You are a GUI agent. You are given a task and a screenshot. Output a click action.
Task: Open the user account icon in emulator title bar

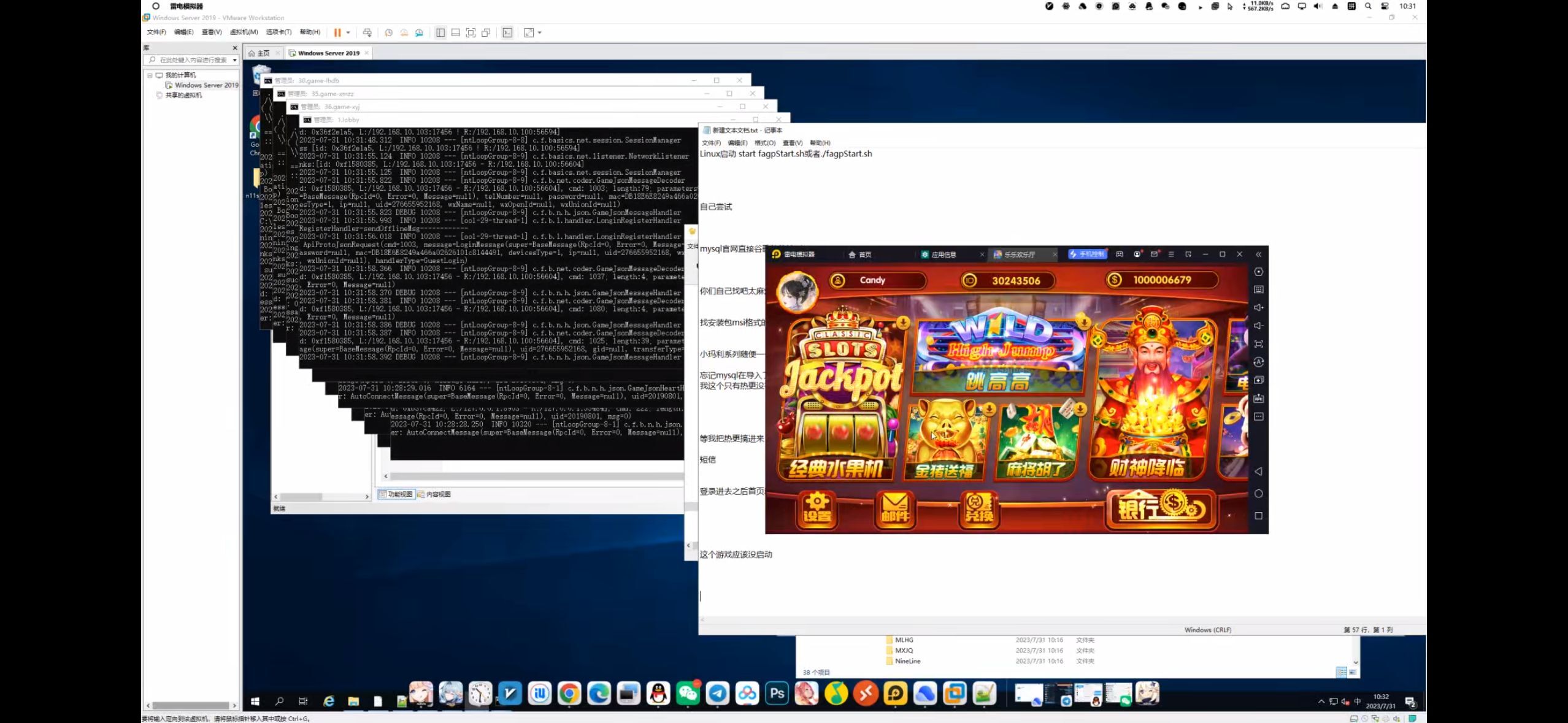1137,254
